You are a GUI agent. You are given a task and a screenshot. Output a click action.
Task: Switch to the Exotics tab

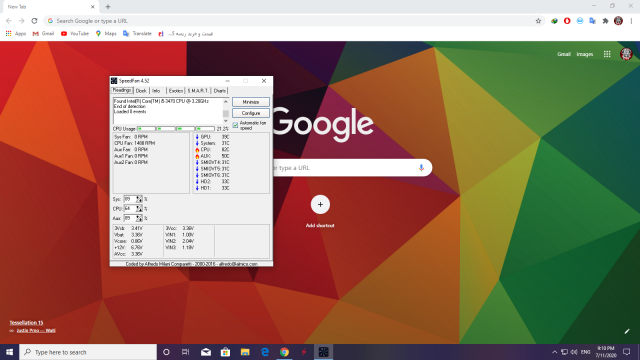(x=176, y=91)
